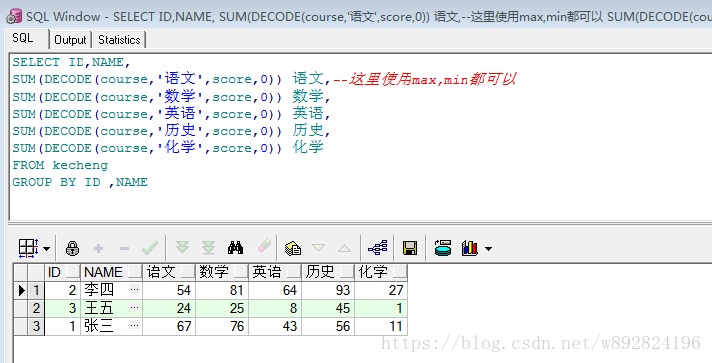
Task: Click the Delete record minus icon
Action: pyautogui.click(x=124, y=249)
